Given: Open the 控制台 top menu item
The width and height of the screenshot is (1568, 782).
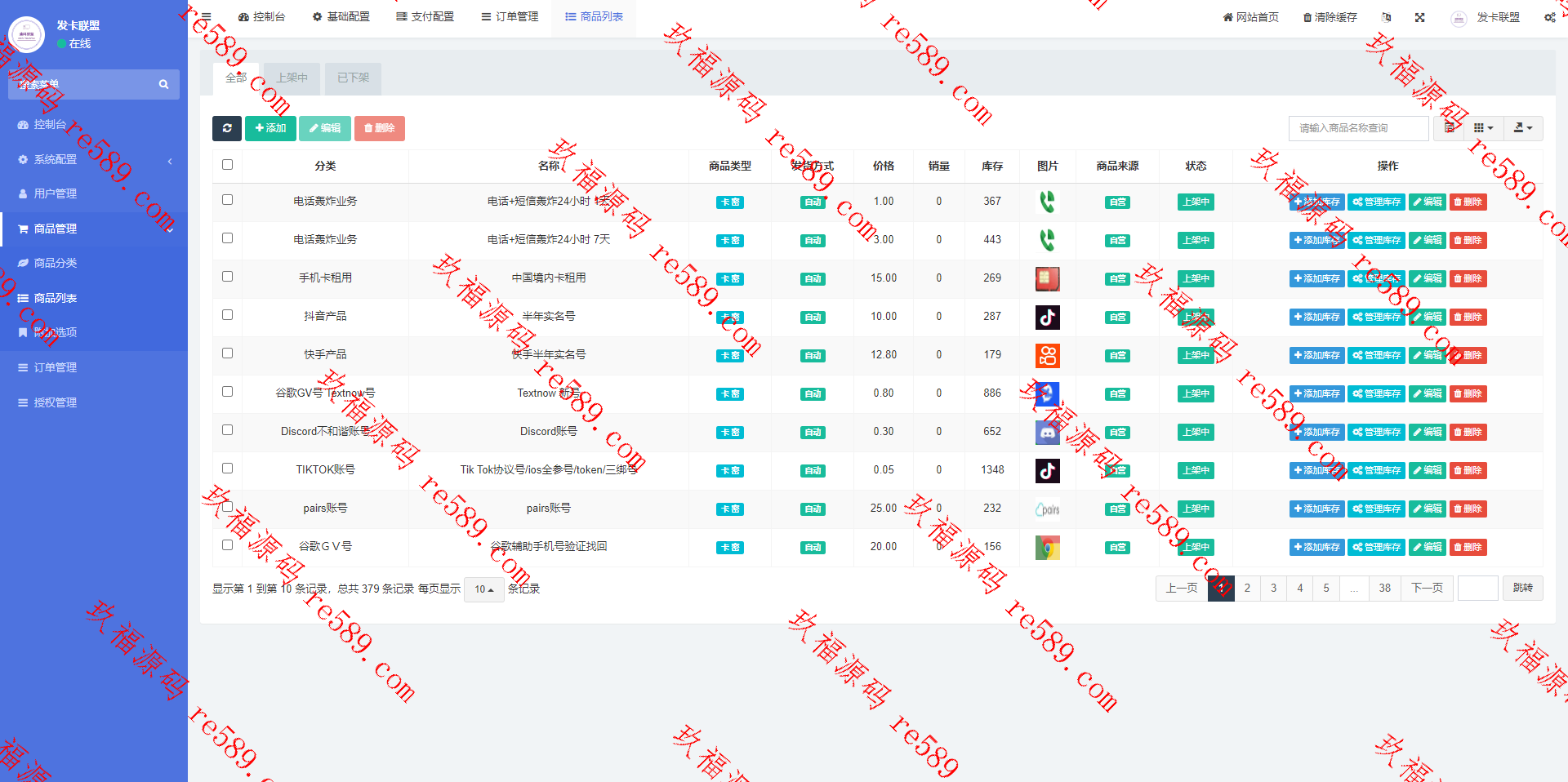Looking at the screenshot, I should (x=261, y=17).
